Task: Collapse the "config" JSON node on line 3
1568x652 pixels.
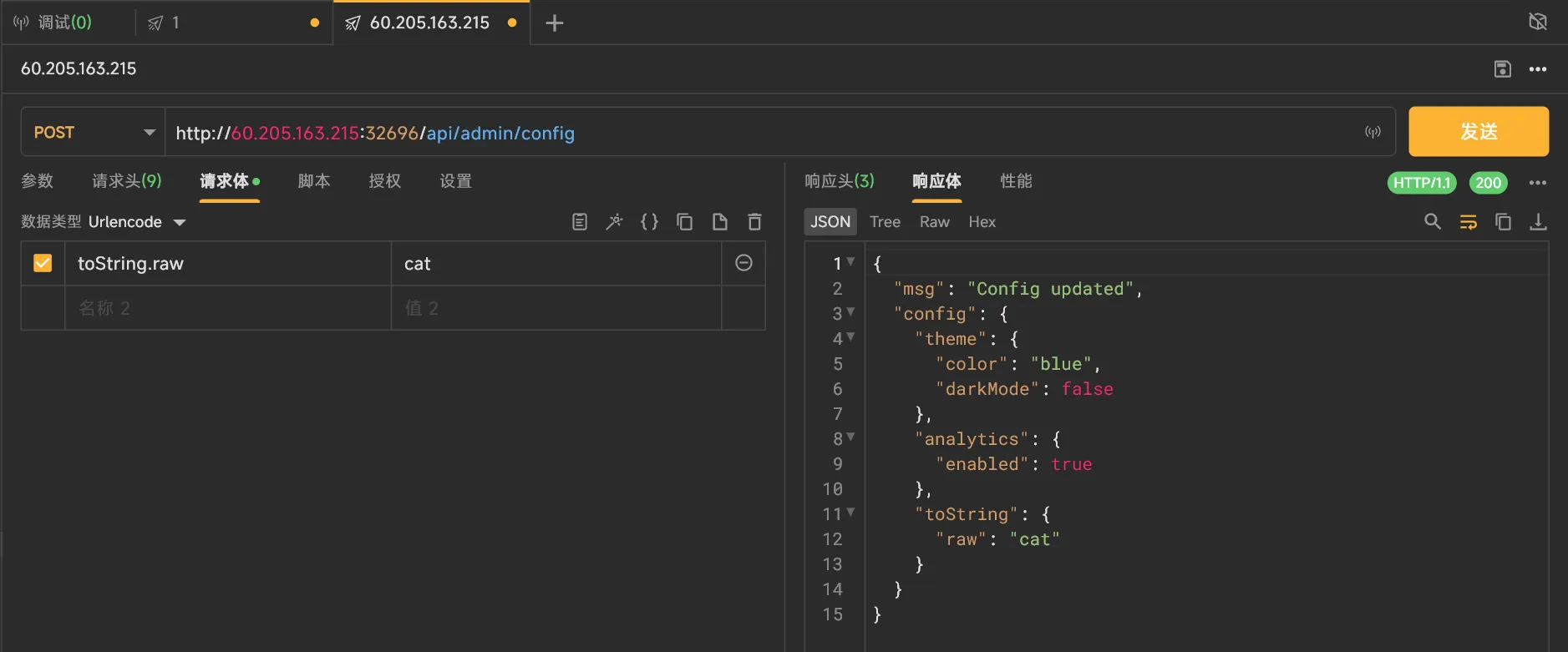Action: (x=850, y=312)
